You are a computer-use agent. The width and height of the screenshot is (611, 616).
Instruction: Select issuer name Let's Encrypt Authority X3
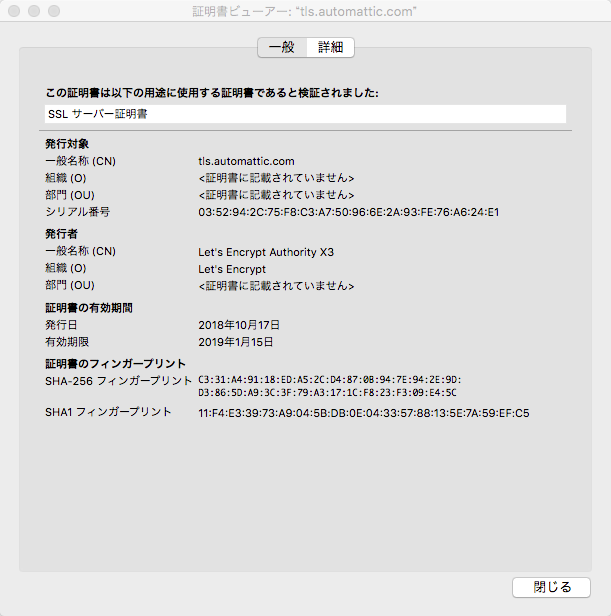266,252
